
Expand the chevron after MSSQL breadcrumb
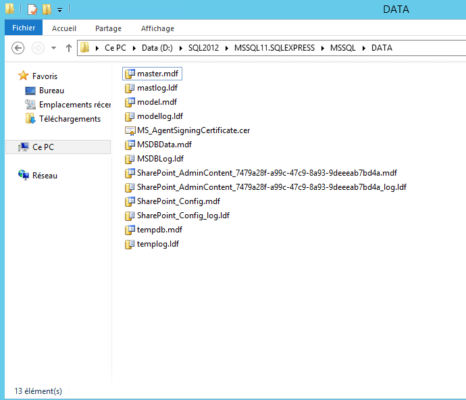pyautogui.click(x=364, y=48)
